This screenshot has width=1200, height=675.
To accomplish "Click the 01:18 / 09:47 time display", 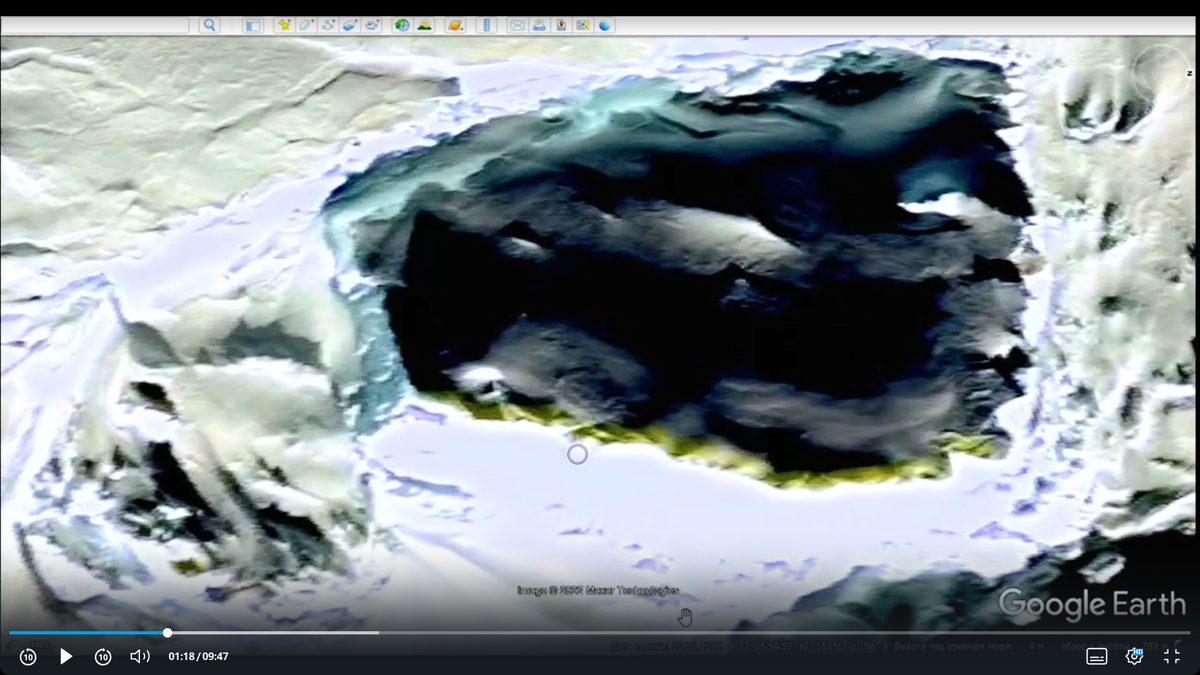I will pyautogui.click(x=198, y=657).
